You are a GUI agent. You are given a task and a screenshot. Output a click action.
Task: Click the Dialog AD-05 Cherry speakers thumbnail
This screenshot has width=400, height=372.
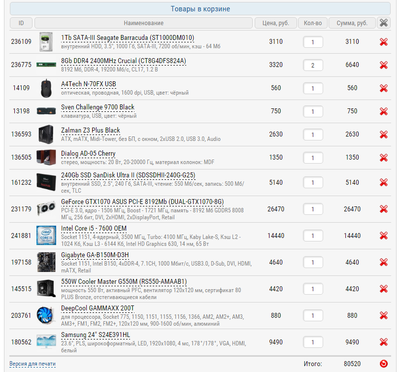[x=46, y=157]
